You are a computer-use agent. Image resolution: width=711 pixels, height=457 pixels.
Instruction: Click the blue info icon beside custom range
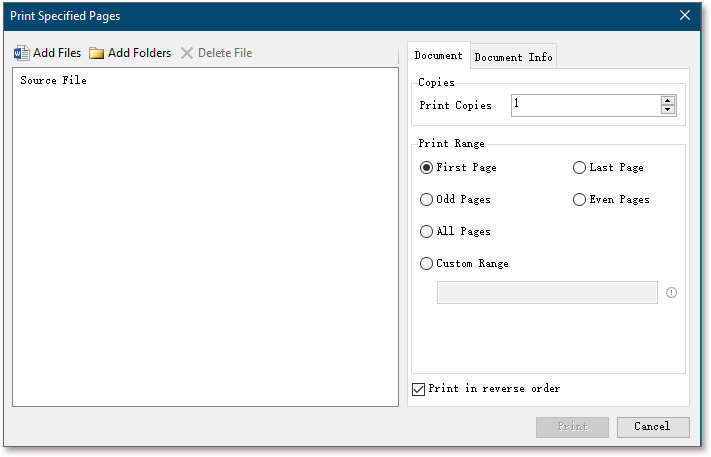[x=671, y=292]
